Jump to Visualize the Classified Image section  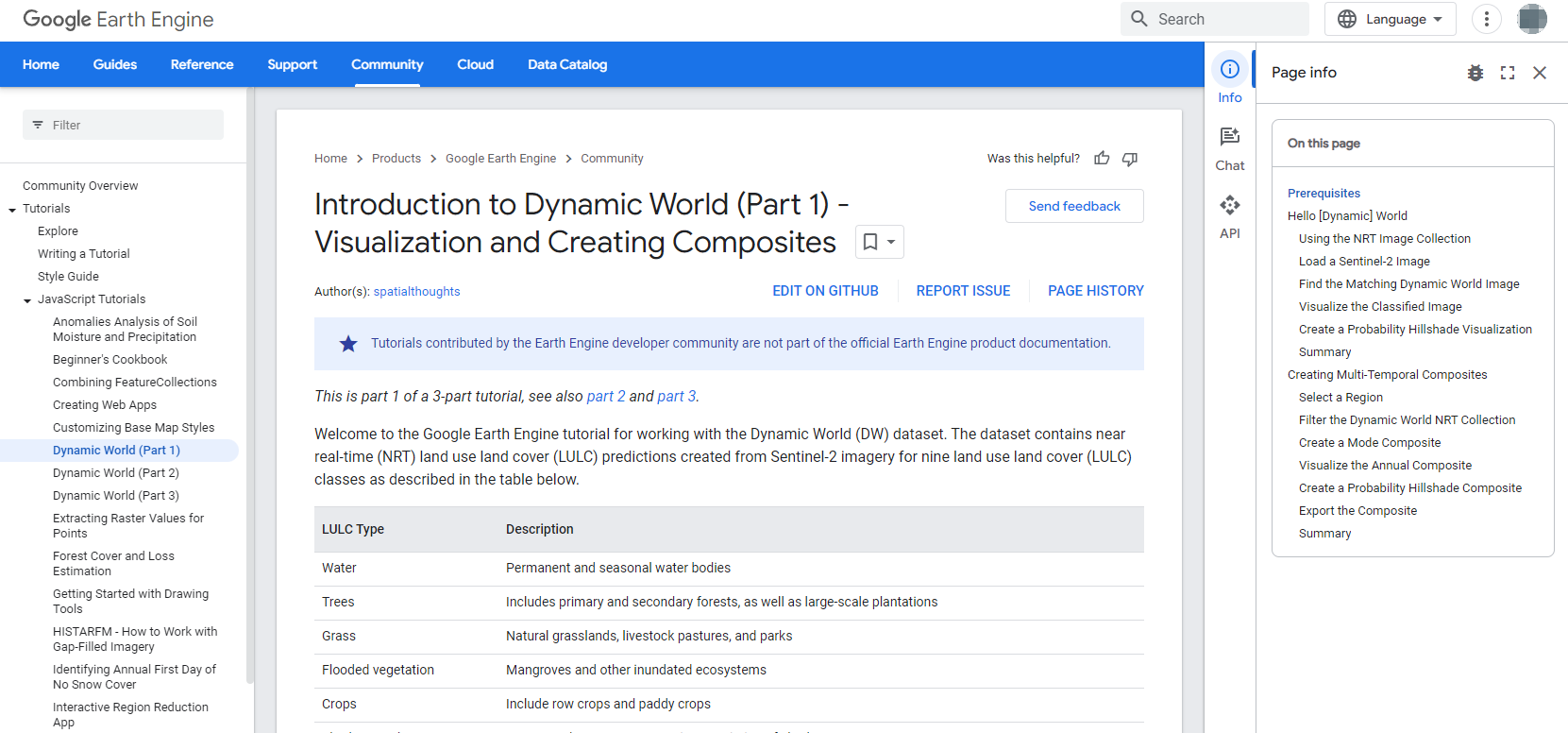pos(1380,307)
